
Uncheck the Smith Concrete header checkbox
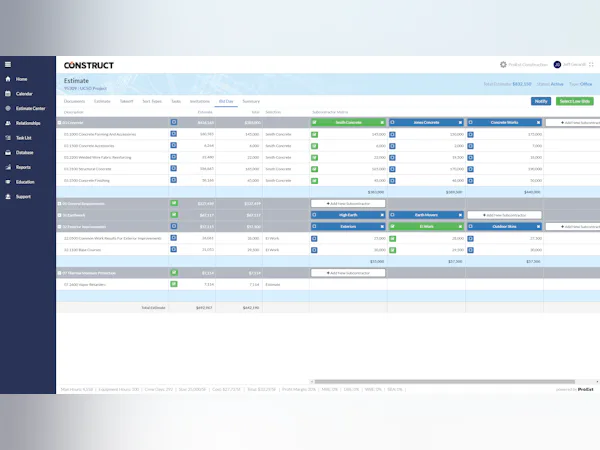tap(314, 122)
